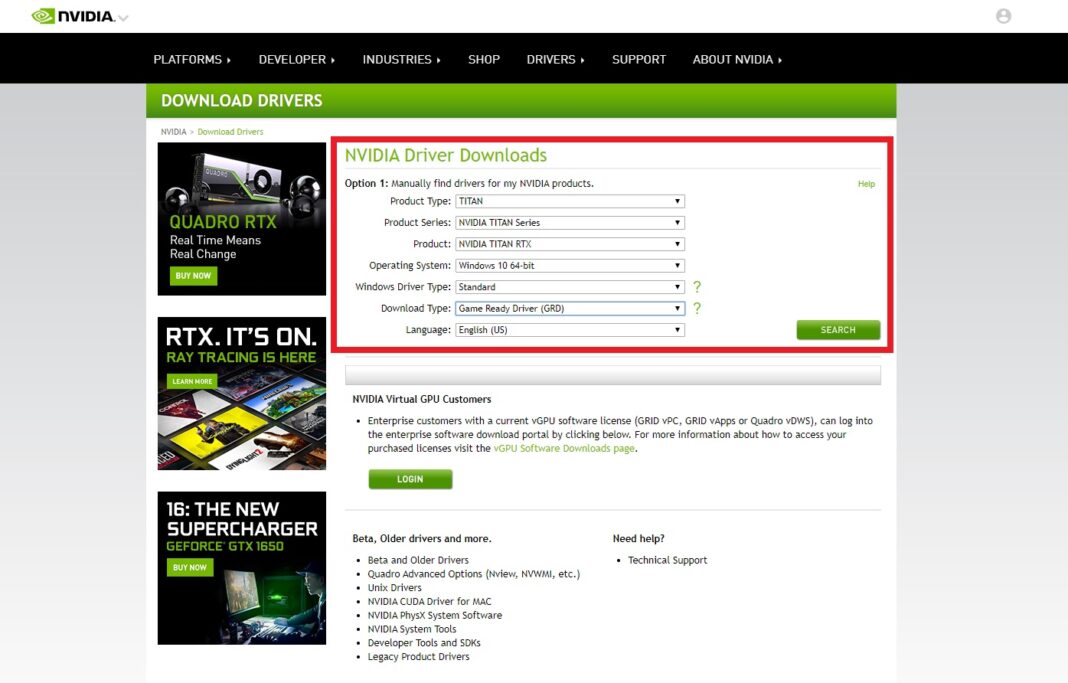The width and height of the screenshot is (1068, 683).
Task: Click the Windows Driver Type help question mark
Action: [x=697, y=287]
